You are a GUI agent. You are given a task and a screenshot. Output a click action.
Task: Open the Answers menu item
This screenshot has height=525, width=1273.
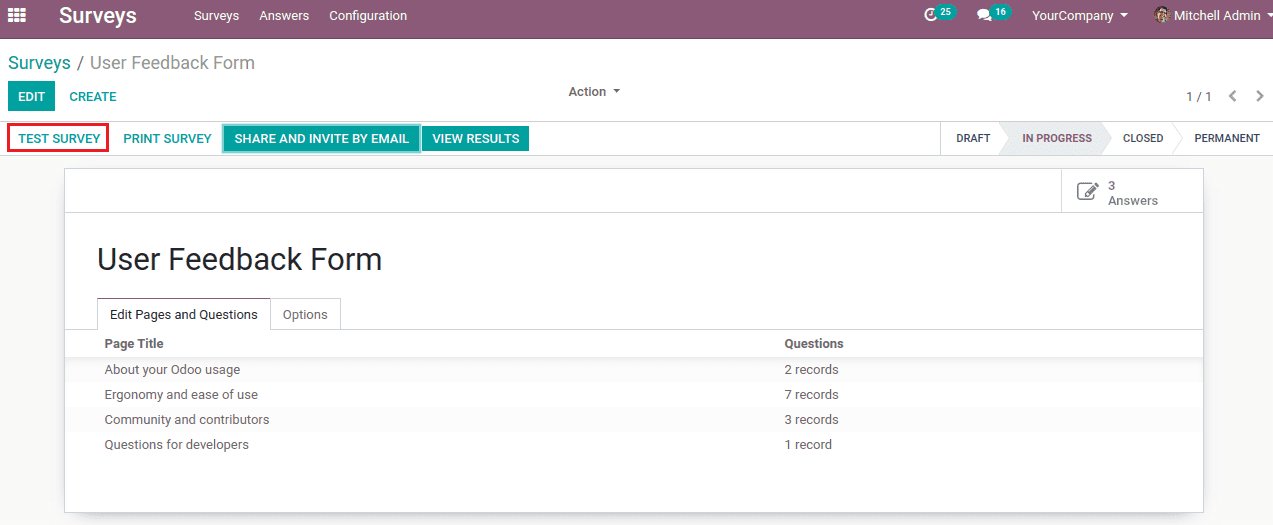pos(284,16)
